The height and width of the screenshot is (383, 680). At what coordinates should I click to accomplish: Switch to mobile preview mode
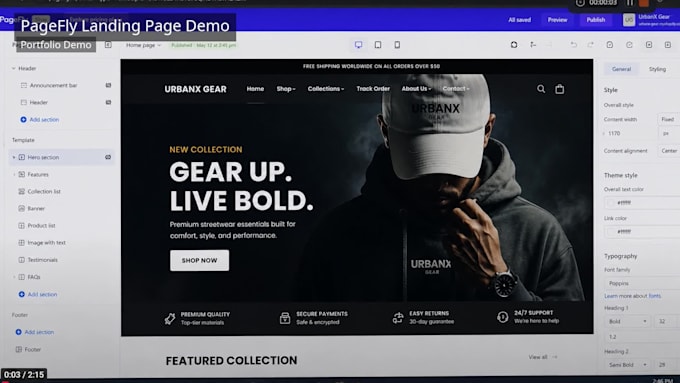(397, 45)
